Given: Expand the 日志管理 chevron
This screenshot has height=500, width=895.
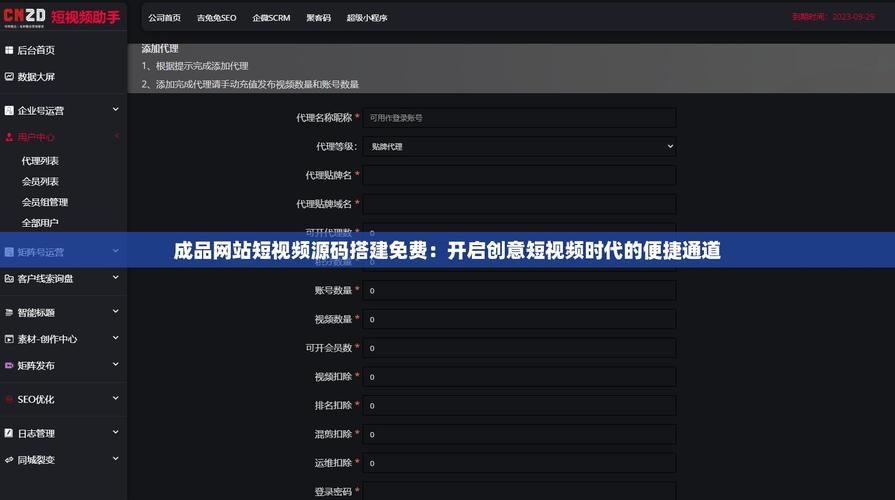Looking at the screenshot, I should click(116, 432).
